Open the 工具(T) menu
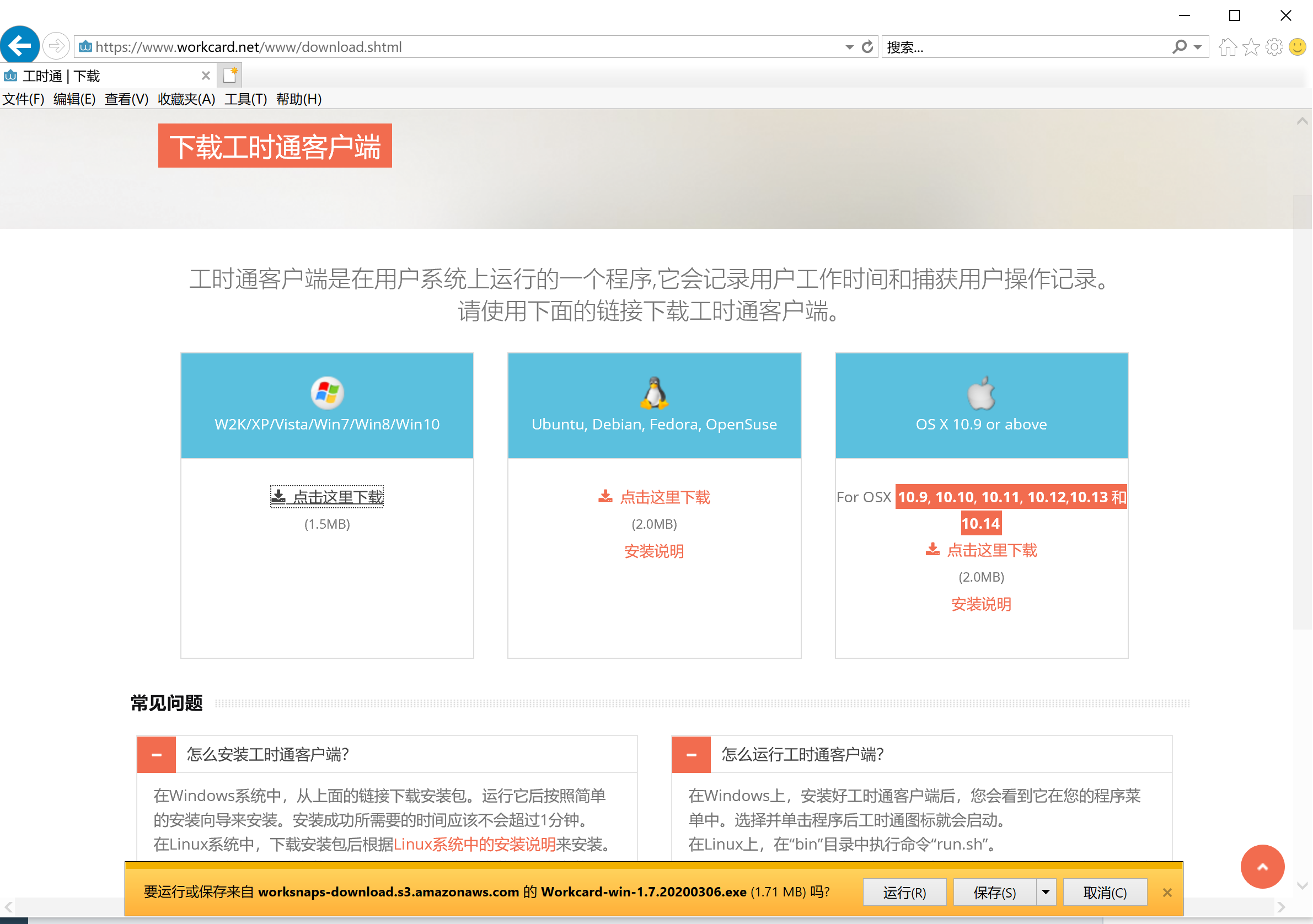 [x=245, y=99]
